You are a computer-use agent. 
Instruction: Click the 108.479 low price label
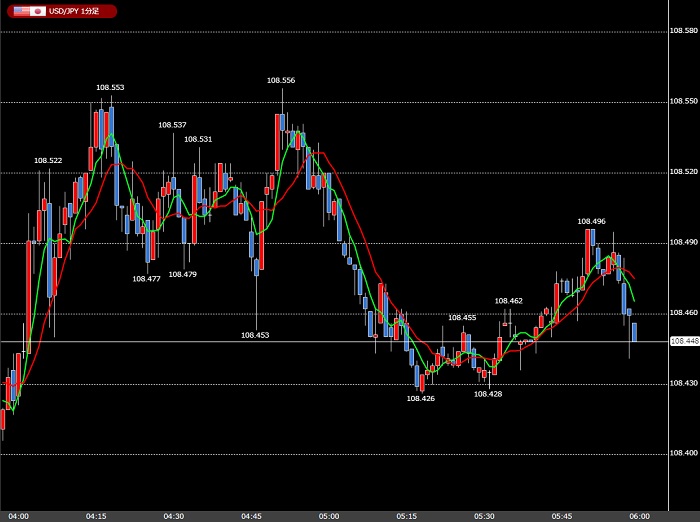coord(183,275)
